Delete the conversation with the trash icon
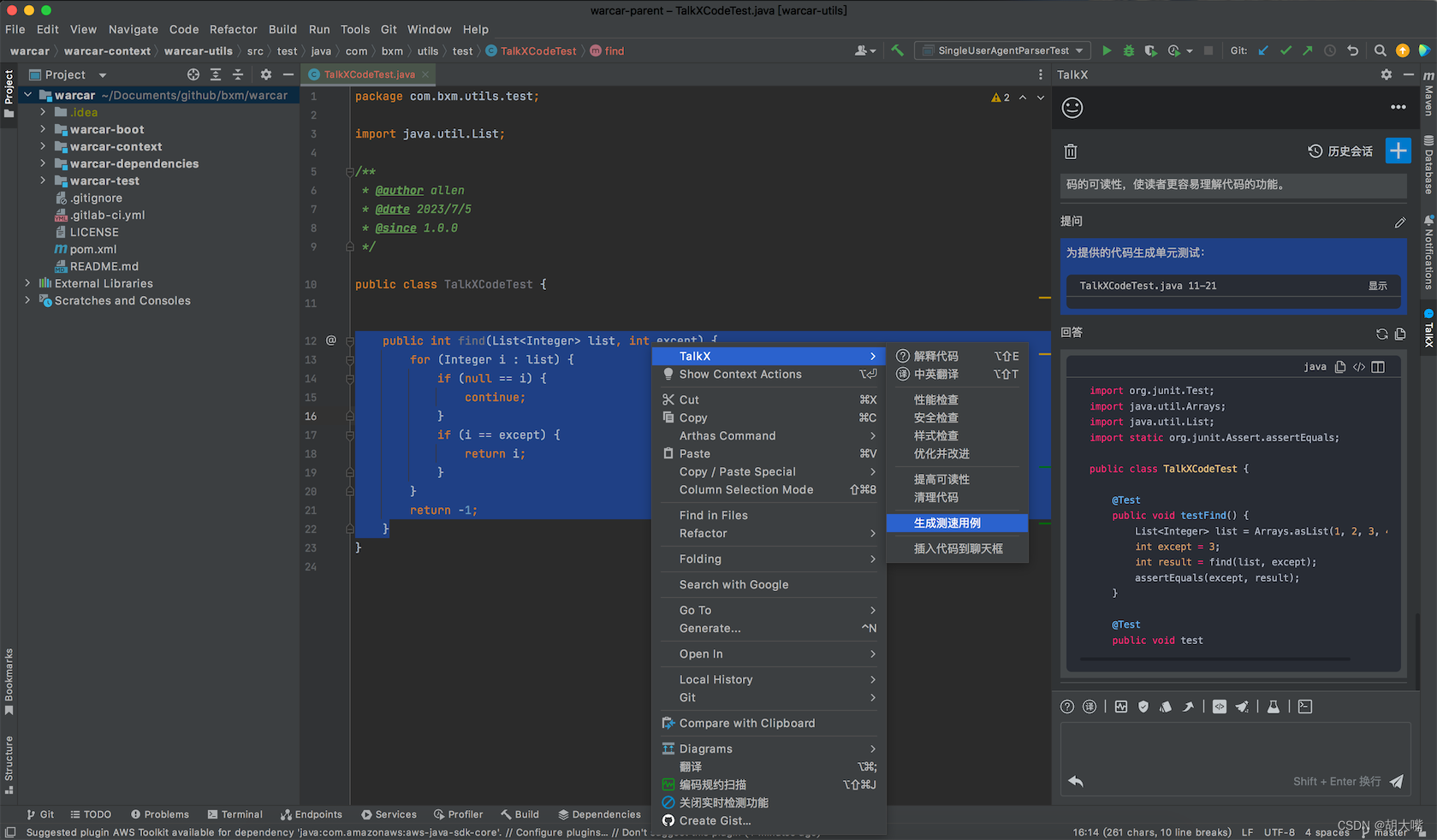This screenshot has width=1437, height=840. (1071, 151)
